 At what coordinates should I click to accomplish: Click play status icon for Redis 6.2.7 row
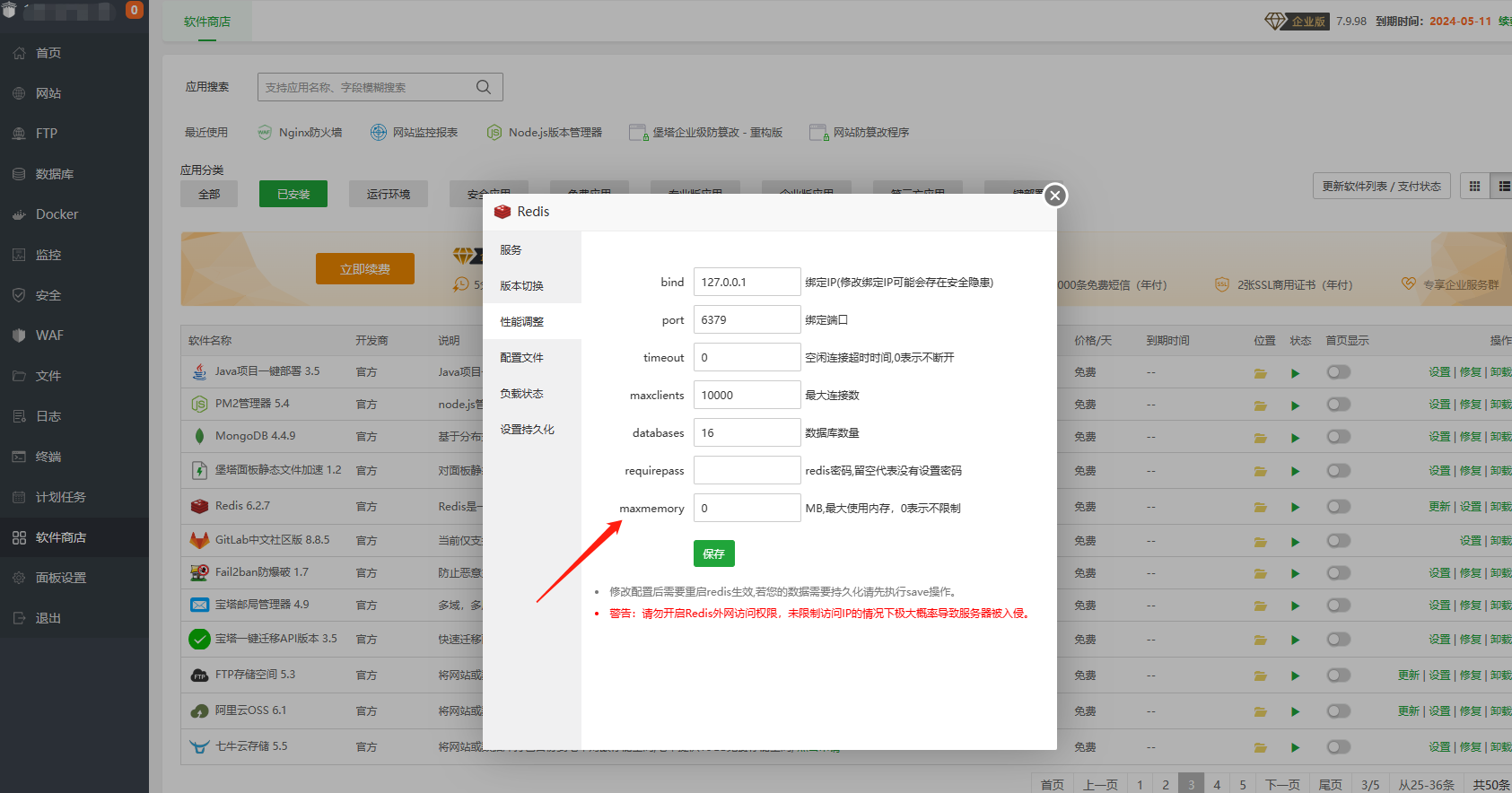click(x=1296, y=508)
